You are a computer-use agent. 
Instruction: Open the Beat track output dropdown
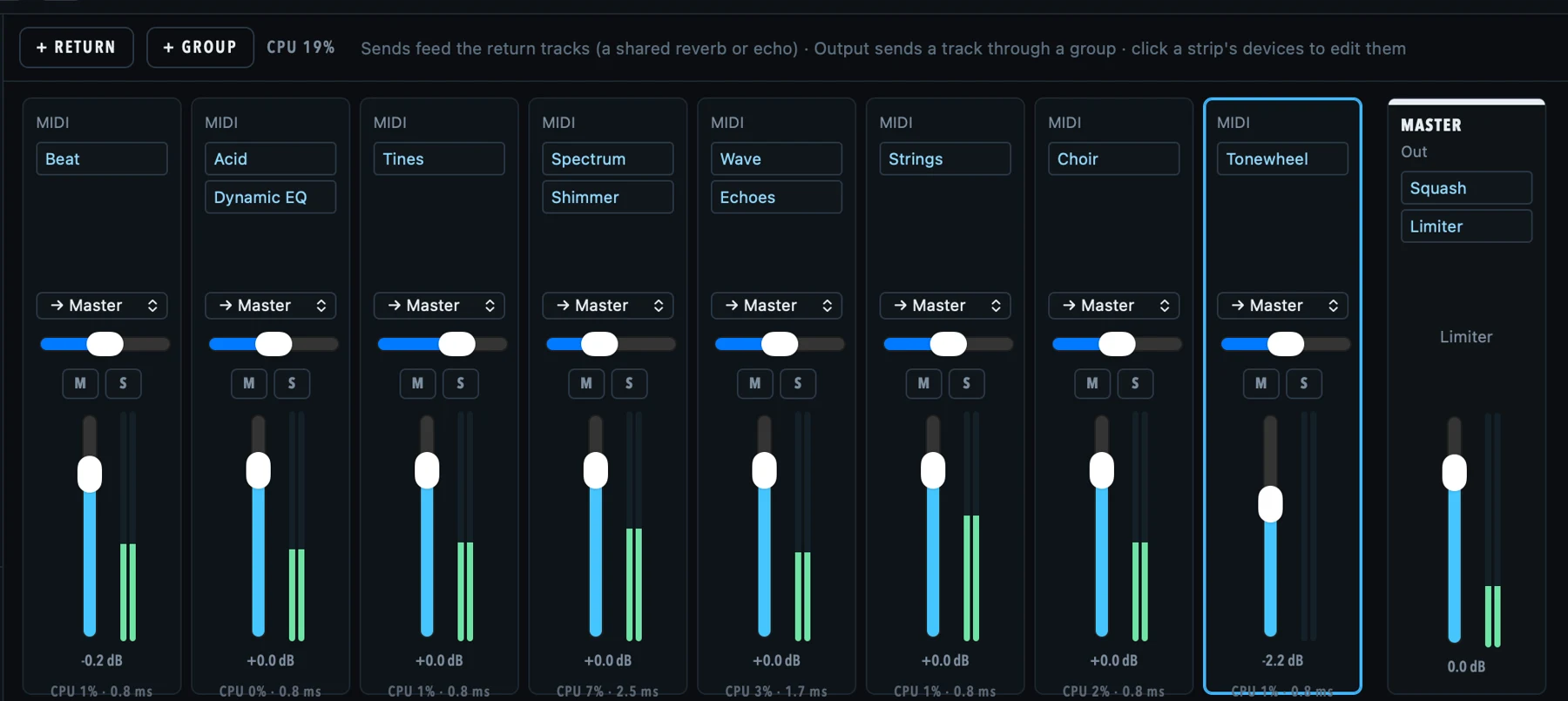pyautogui.click(x=102, y=306)
